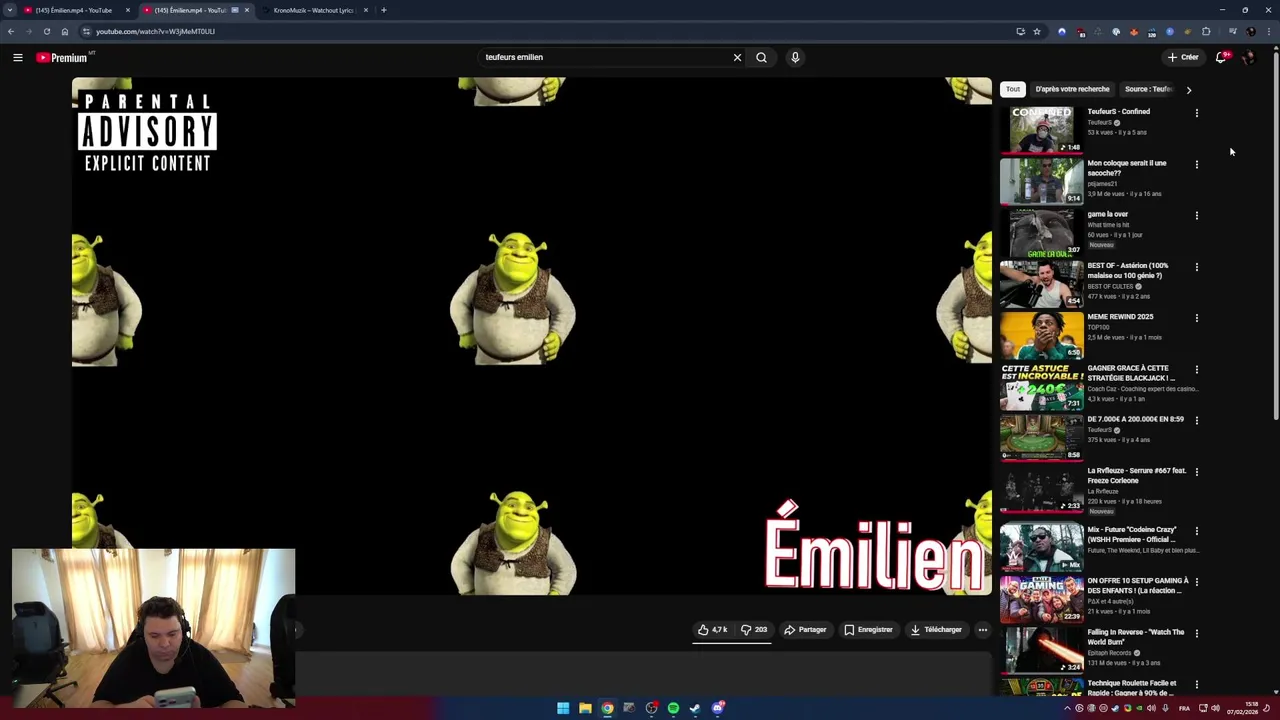This screenshot has height=720, width=1280.
Task: Open video title game la over
Action: click(1107, 214)
